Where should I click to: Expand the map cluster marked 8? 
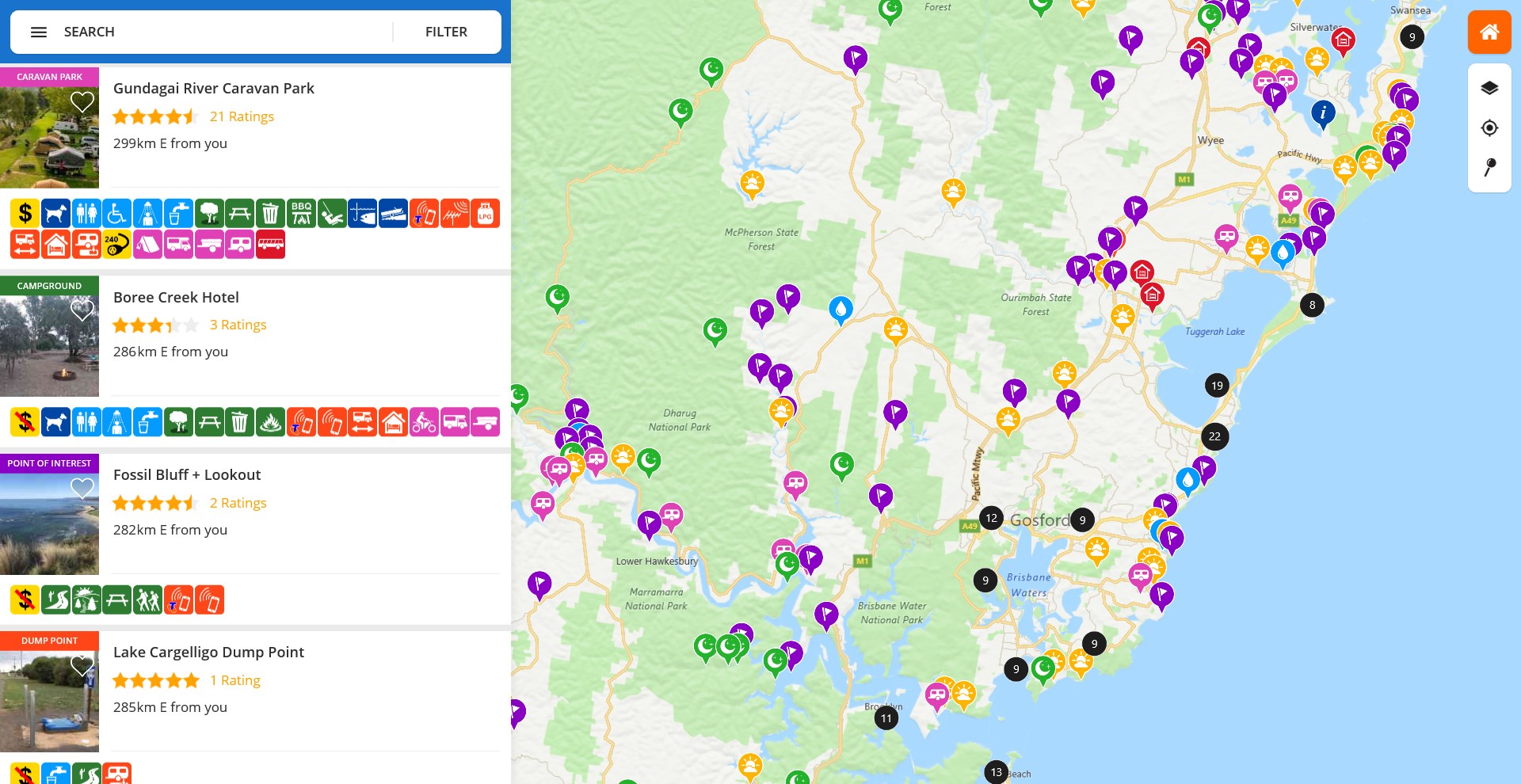tap(1312, 305)
